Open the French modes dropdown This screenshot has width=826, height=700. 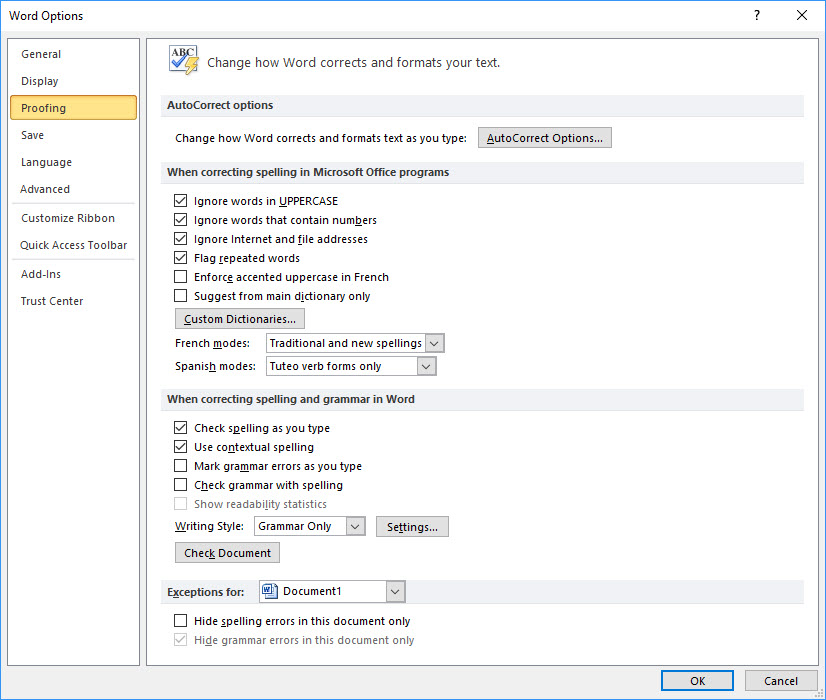coord(436,342)
